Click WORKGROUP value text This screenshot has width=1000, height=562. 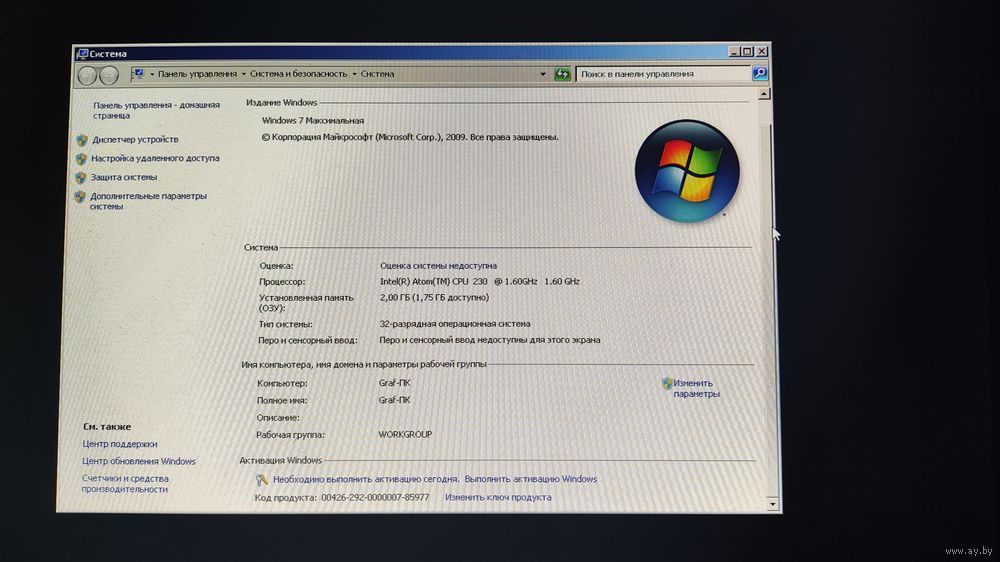[405, 434]
